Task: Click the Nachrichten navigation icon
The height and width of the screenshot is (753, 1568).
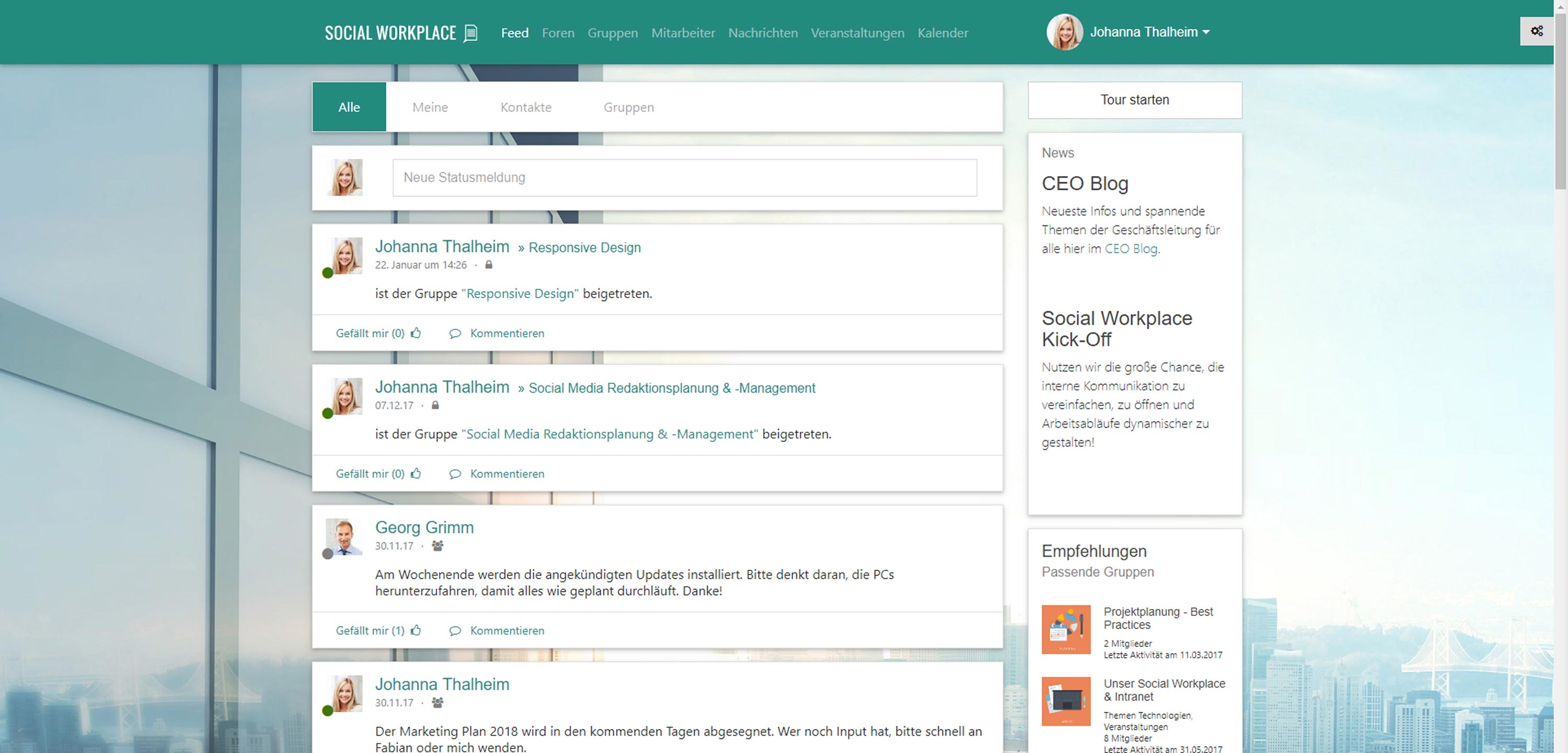Action: click(x=762, y=32)
